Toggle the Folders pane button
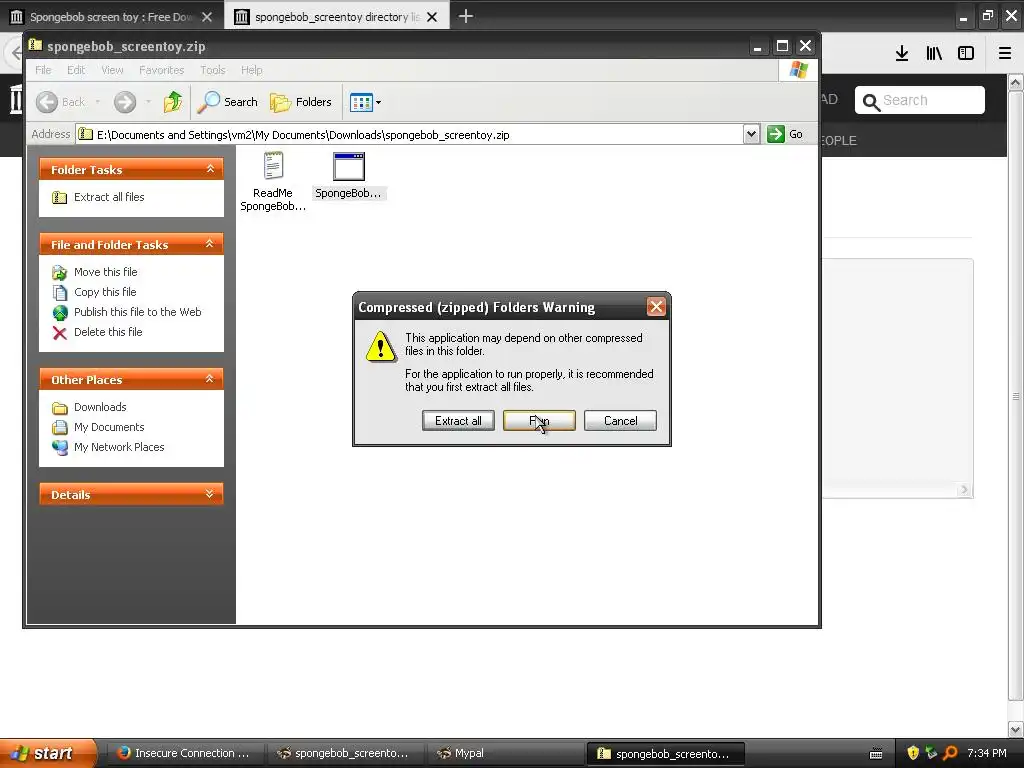The height and width of the screenshot is (768, 1024). (301, 102)
